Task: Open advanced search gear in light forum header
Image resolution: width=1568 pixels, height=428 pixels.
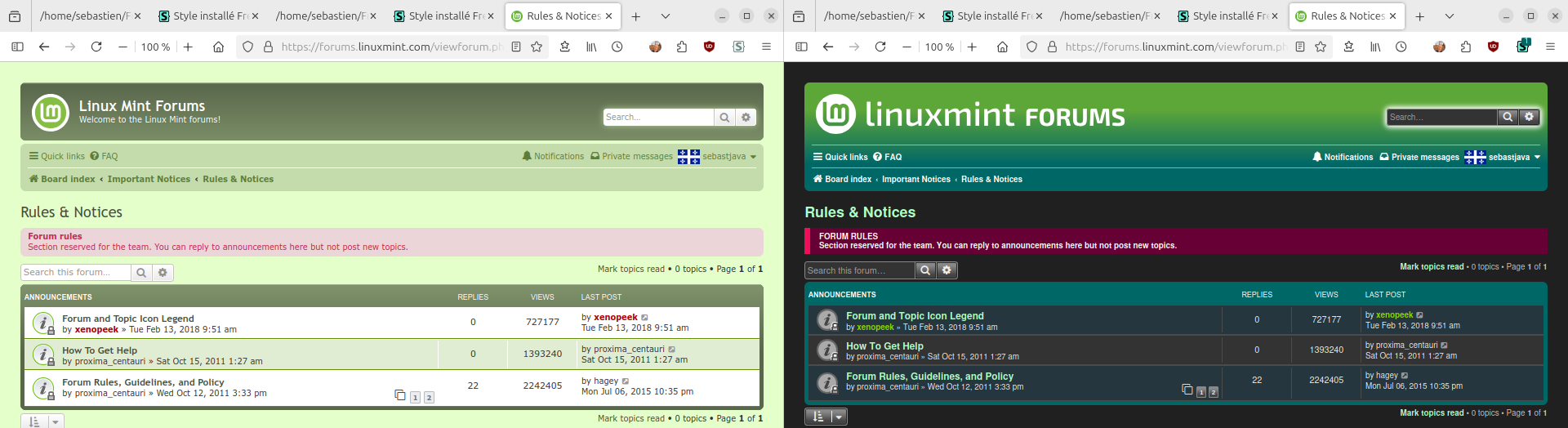Action: click(x=746, y=118)
